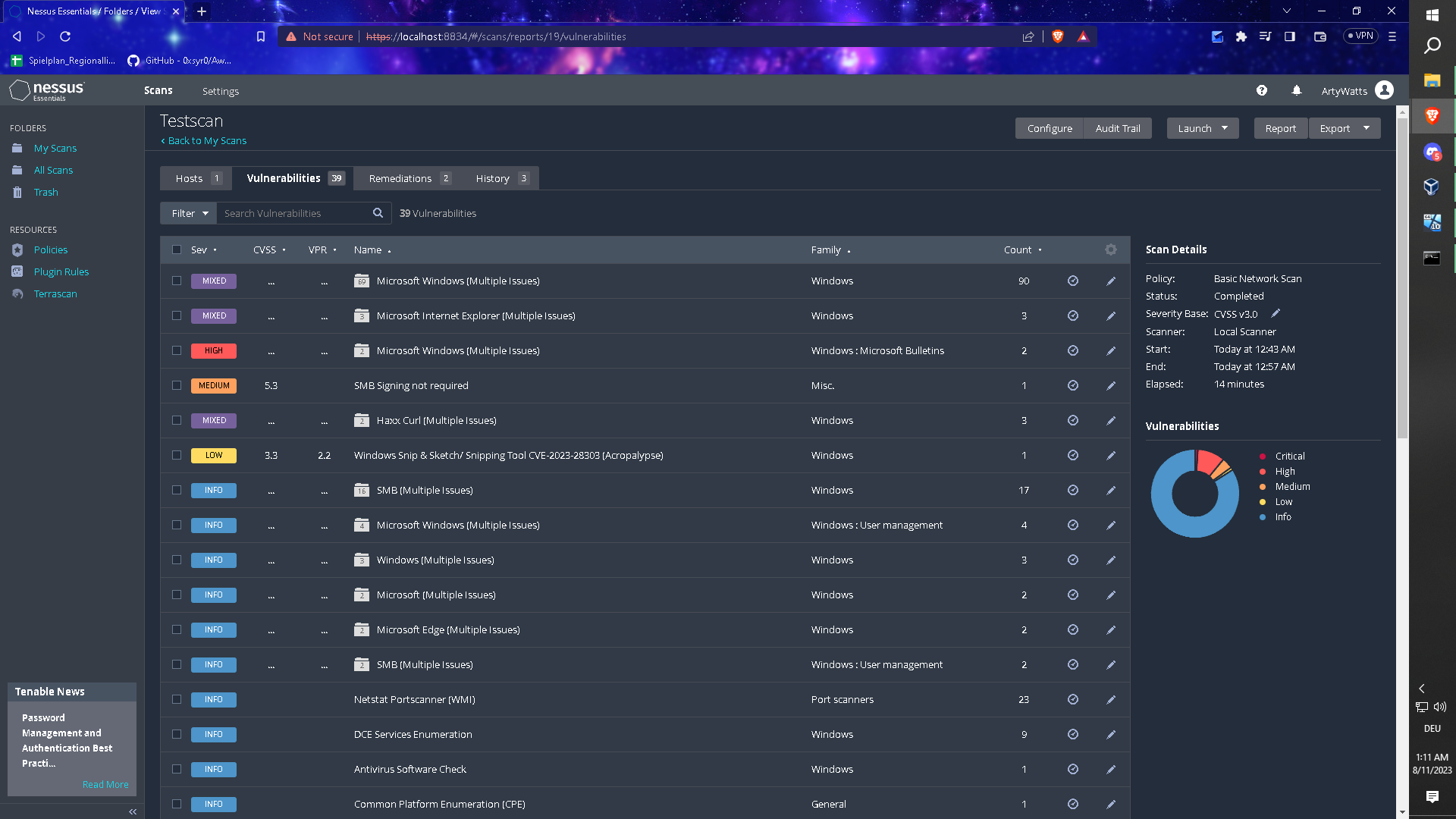
Task: Select the checkbox for Haxx Curl row
Action: coord(176,420)
